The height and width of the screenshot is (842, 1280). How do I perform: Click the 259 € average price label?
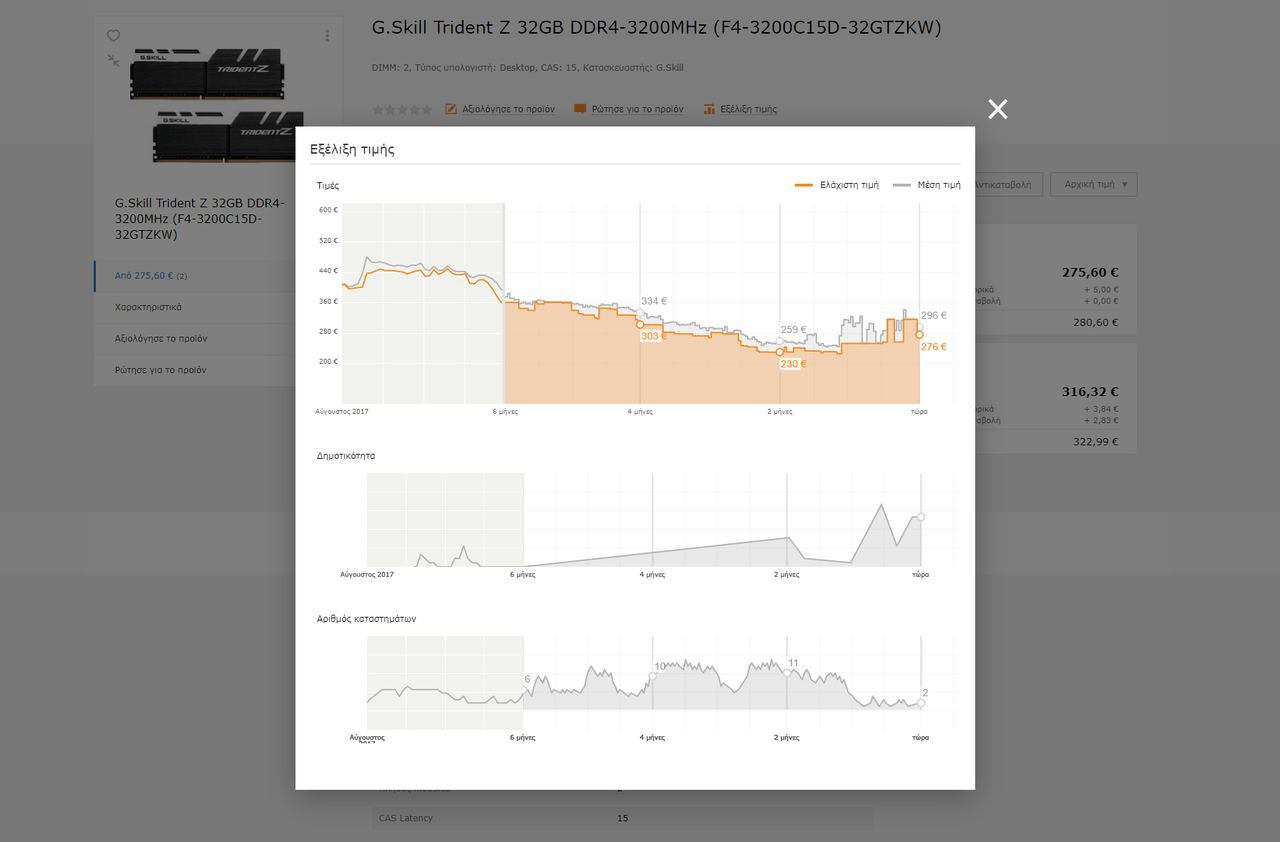[x=793, y=329]
